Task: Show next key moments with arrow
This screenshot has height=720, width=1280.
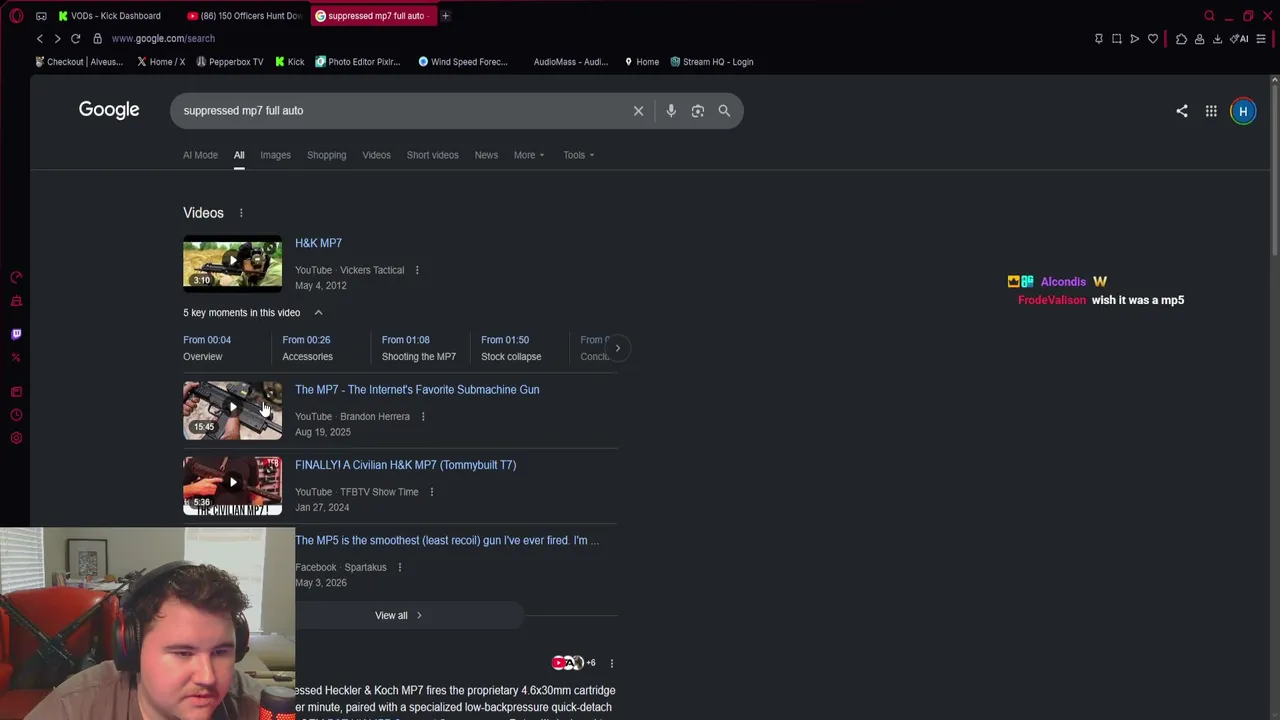Action: 618,348
